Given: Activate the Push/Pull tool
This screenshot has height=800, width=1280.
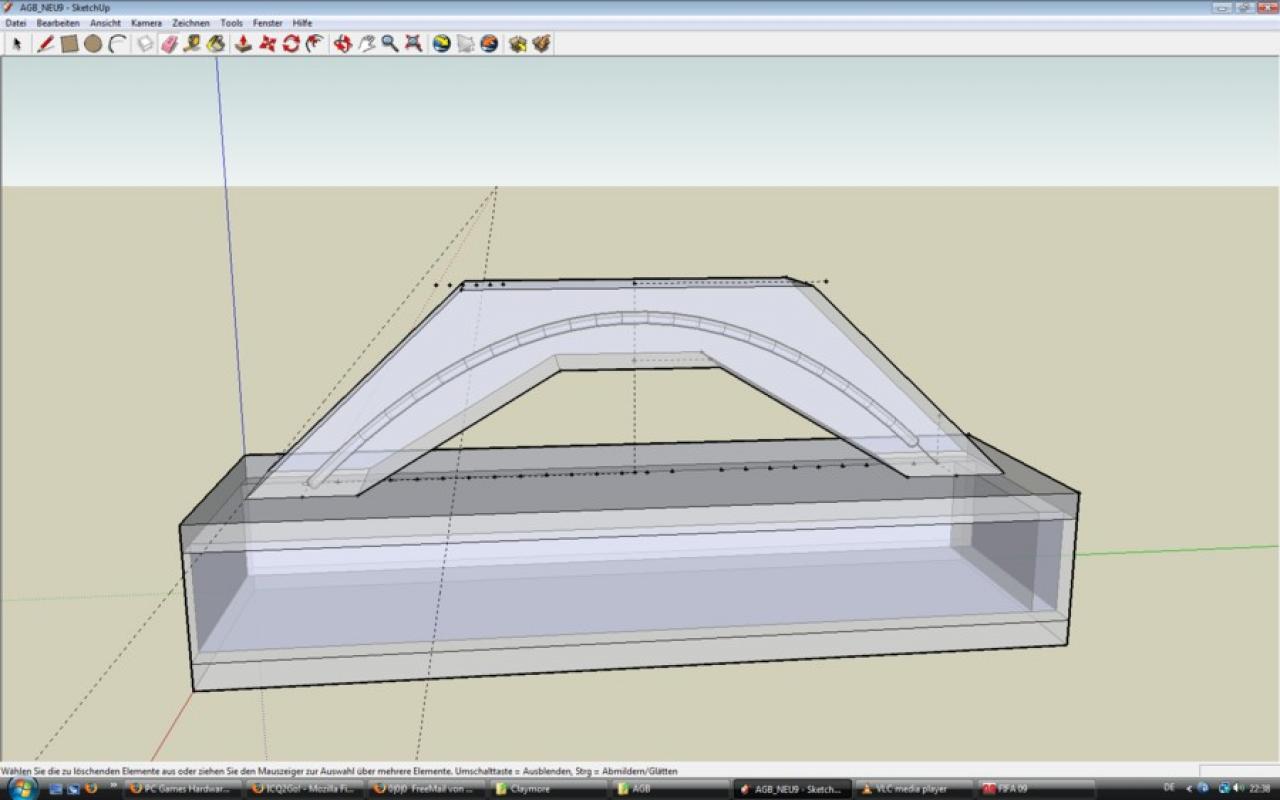Looking at the screenshot, I should click(243, 44).
